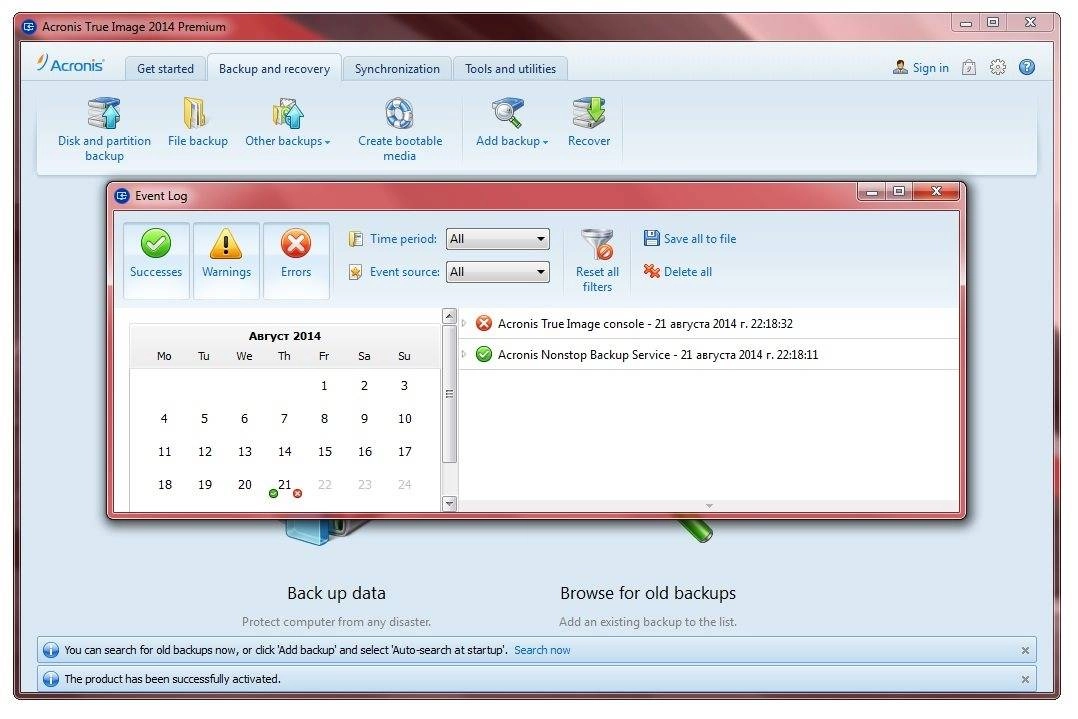Screen dimensions: 1078x719
Task: Click the calendar scrollbar down arrow
Action: [449, 503]
